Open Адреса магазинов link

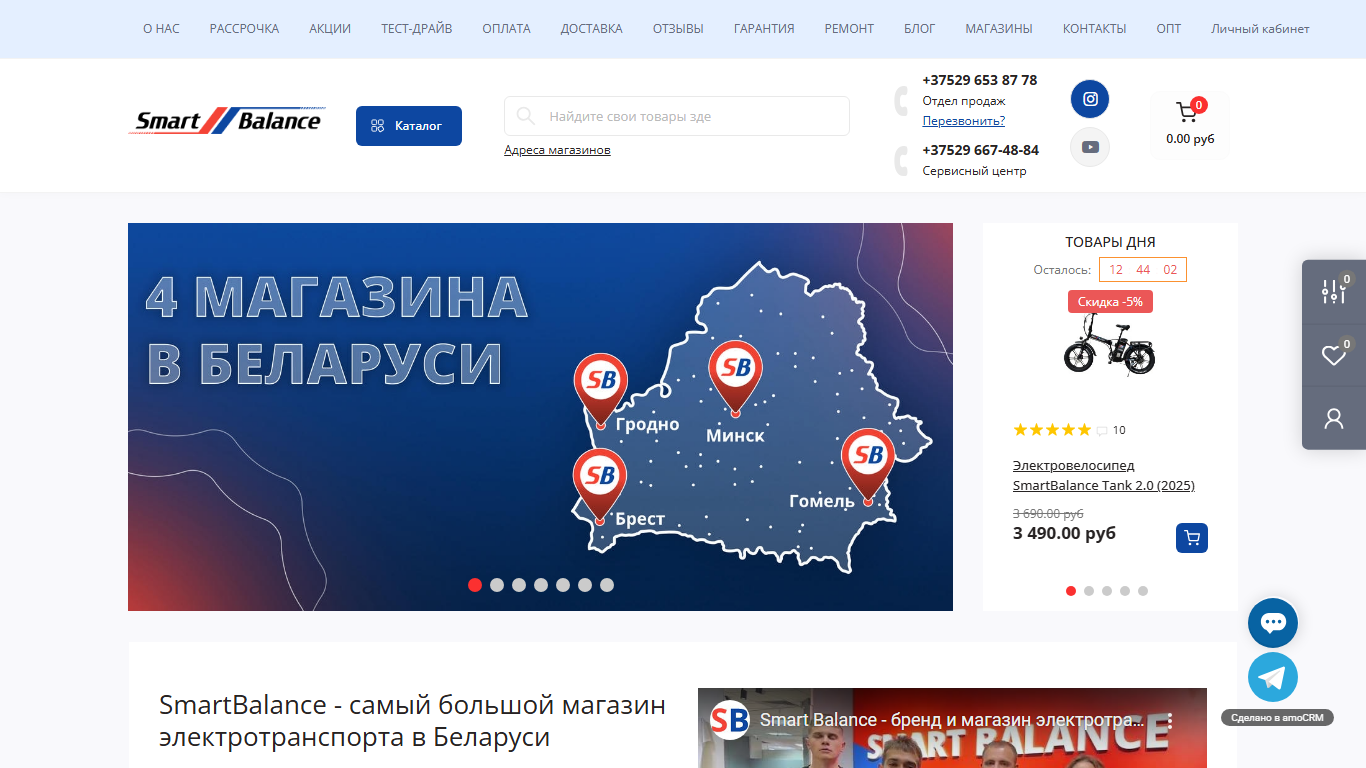coord(557,150)
